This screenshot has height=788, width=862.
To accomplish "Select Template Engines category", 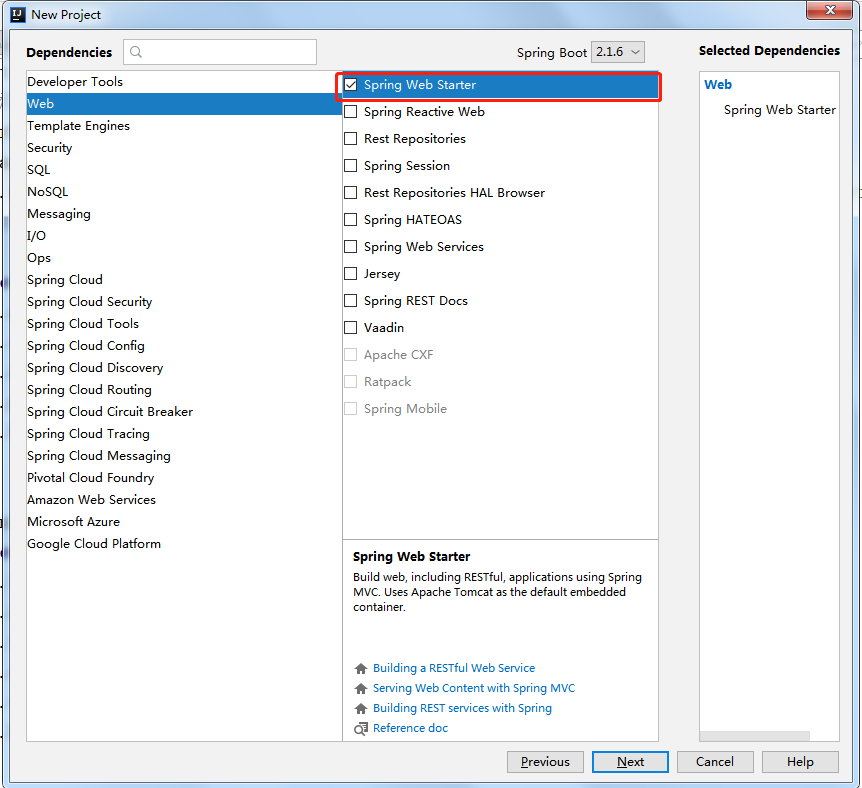I will (184, 125).
